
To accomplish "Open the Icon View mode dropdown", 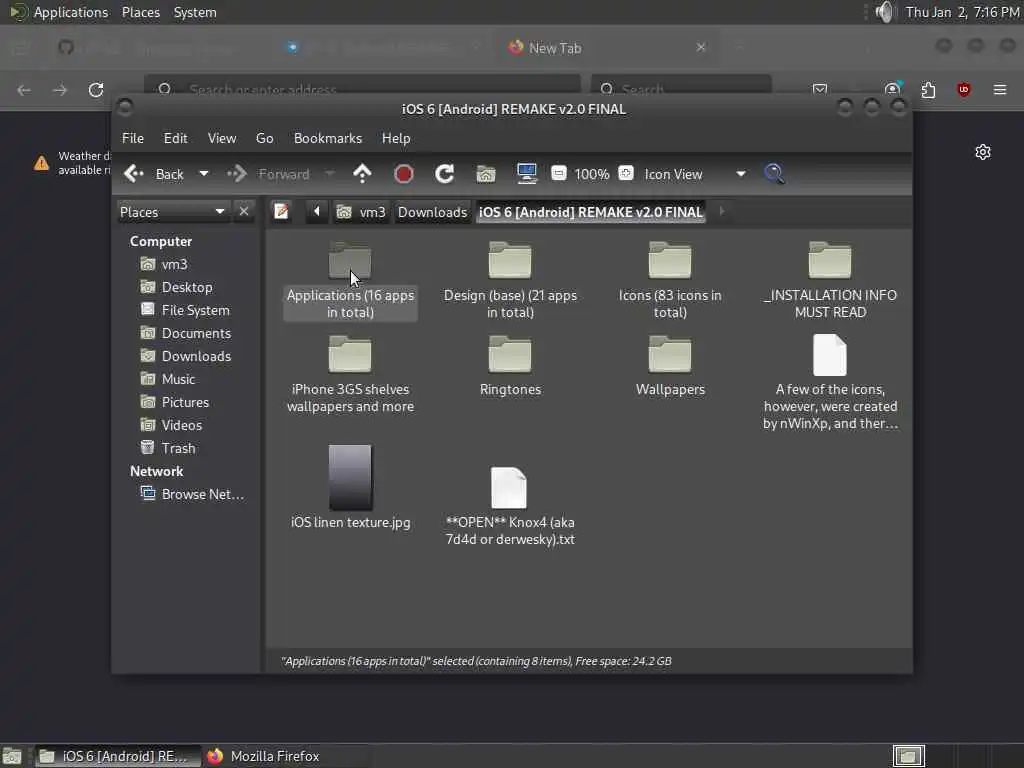I will (695, 174).
